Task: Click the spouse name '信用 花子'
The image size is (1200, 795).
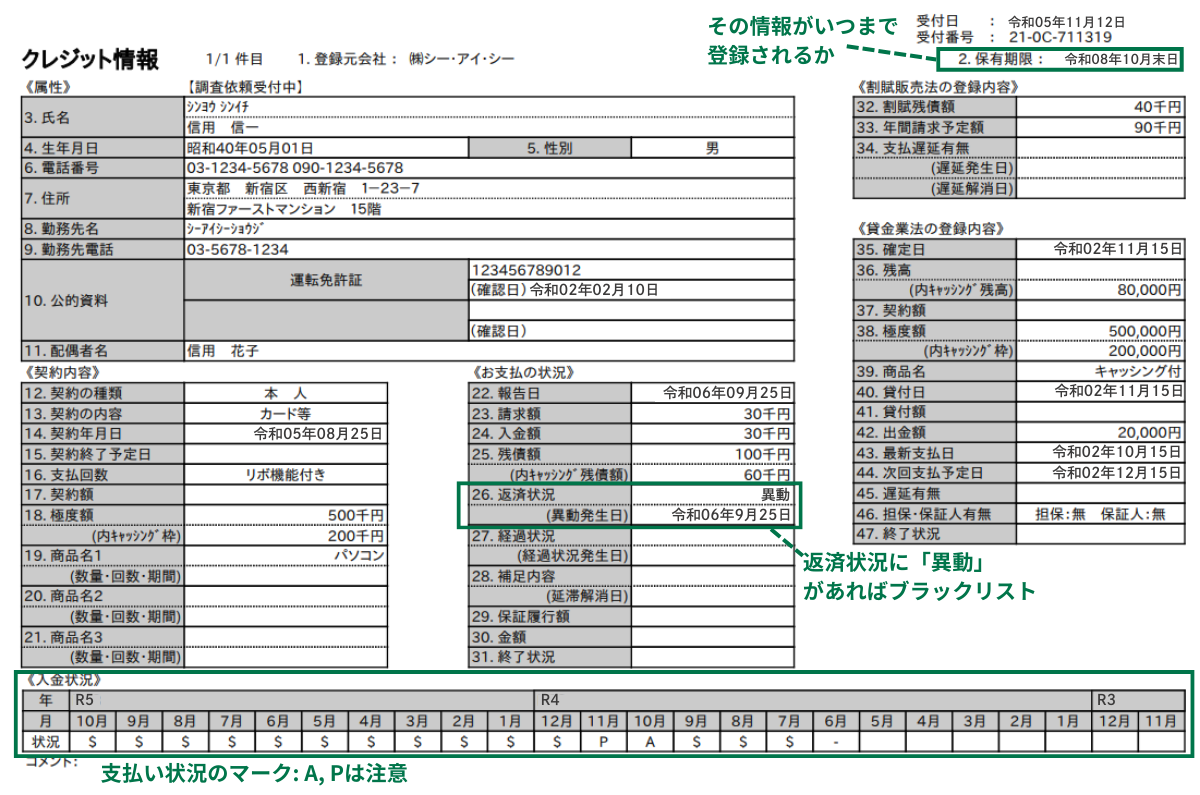Action: point(224,351)
